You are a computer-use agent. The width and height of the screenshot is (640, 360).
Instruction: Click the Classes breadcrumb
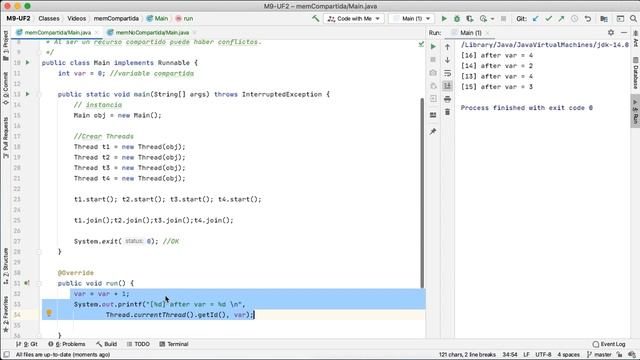tap(49, 18)
